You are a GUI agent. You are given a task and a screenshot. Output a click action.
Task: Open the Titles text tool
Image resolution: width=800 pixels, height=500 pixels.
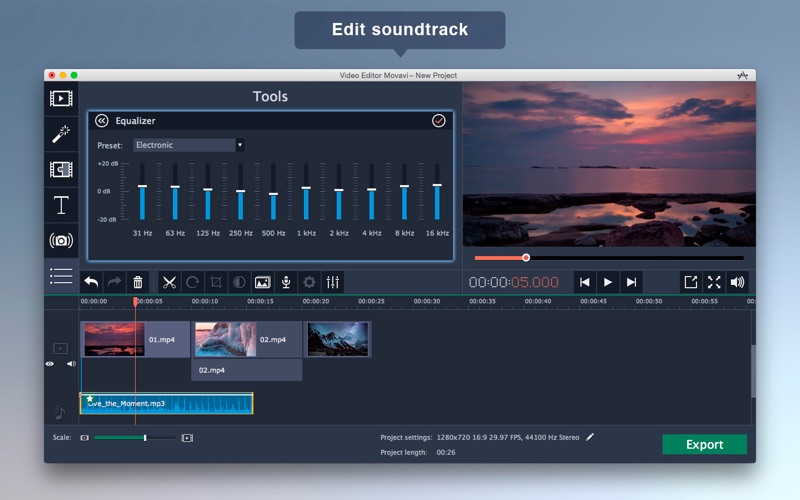click(61, 205)
